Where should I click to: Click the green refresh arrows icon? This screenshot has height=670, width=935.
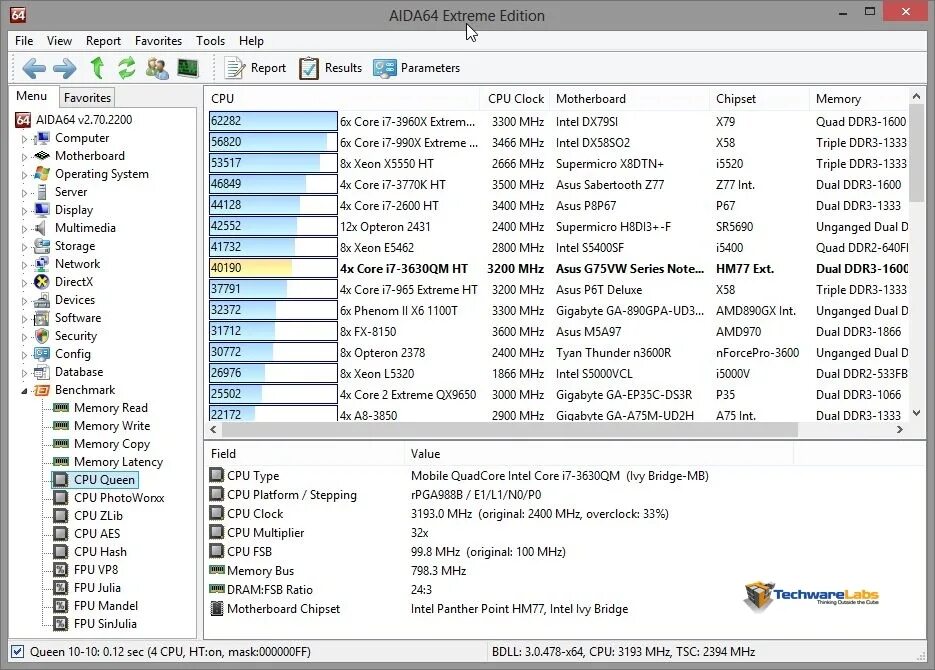(x=126, y=68)
